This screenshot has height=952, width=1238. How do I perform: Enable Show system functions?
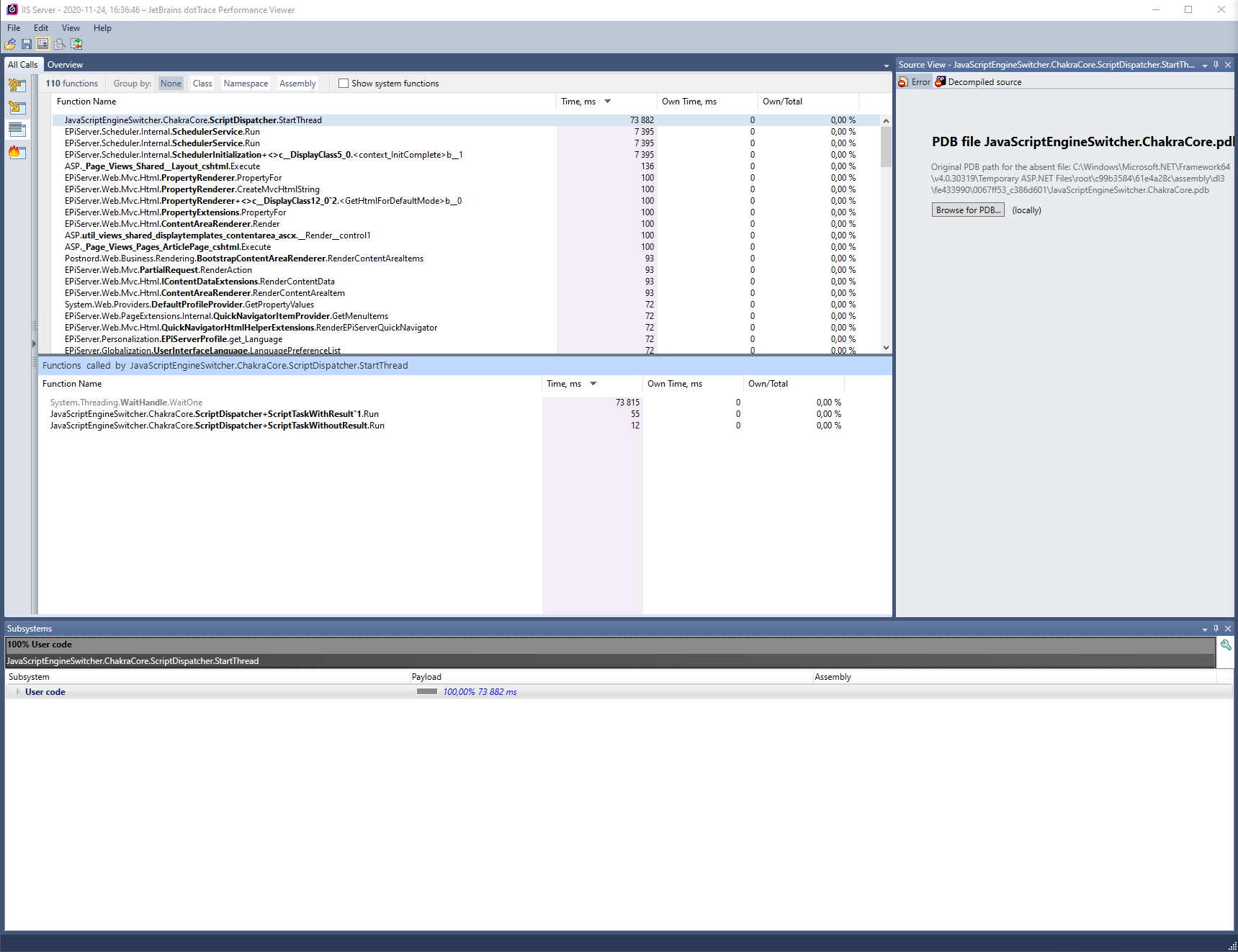[x=344, y=83]
